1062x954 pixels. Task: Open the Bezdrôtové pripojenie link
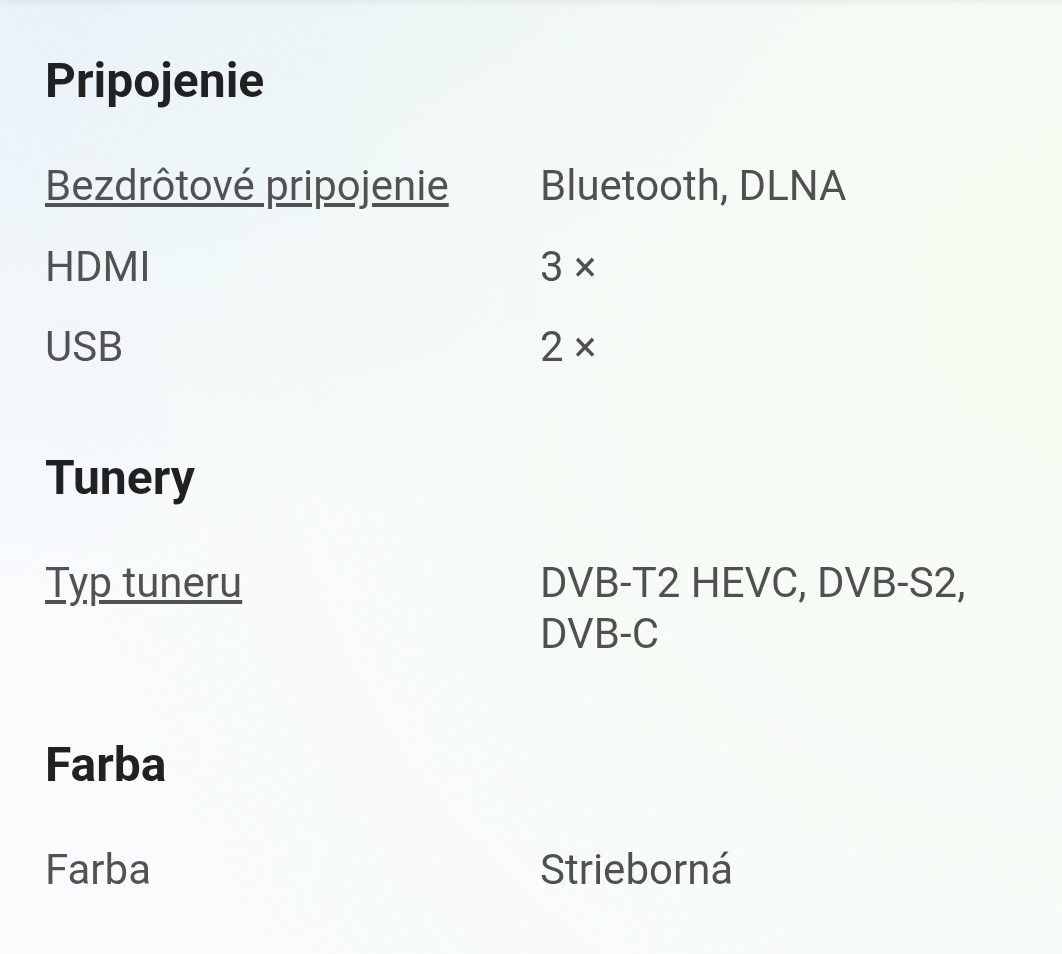246,186
